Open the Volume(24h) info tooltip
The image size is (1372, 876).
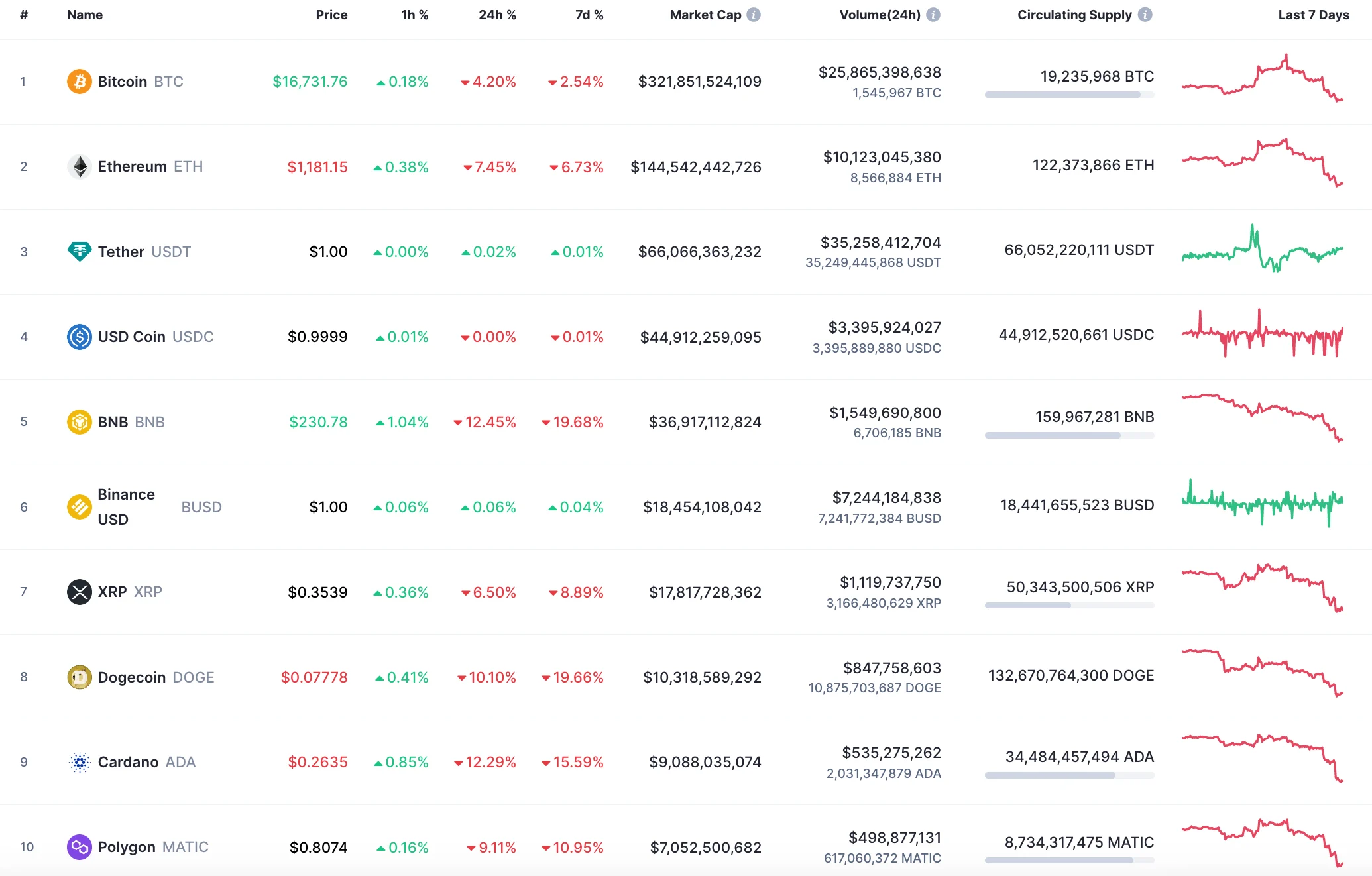click(934, 15)
